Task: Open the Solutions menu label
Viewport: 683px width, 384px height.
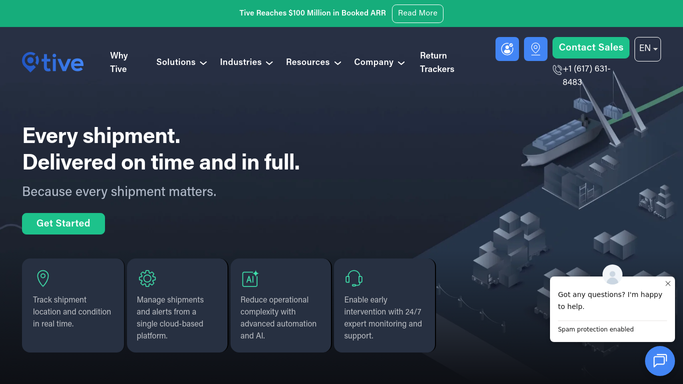Action: (x=176, y=62)
